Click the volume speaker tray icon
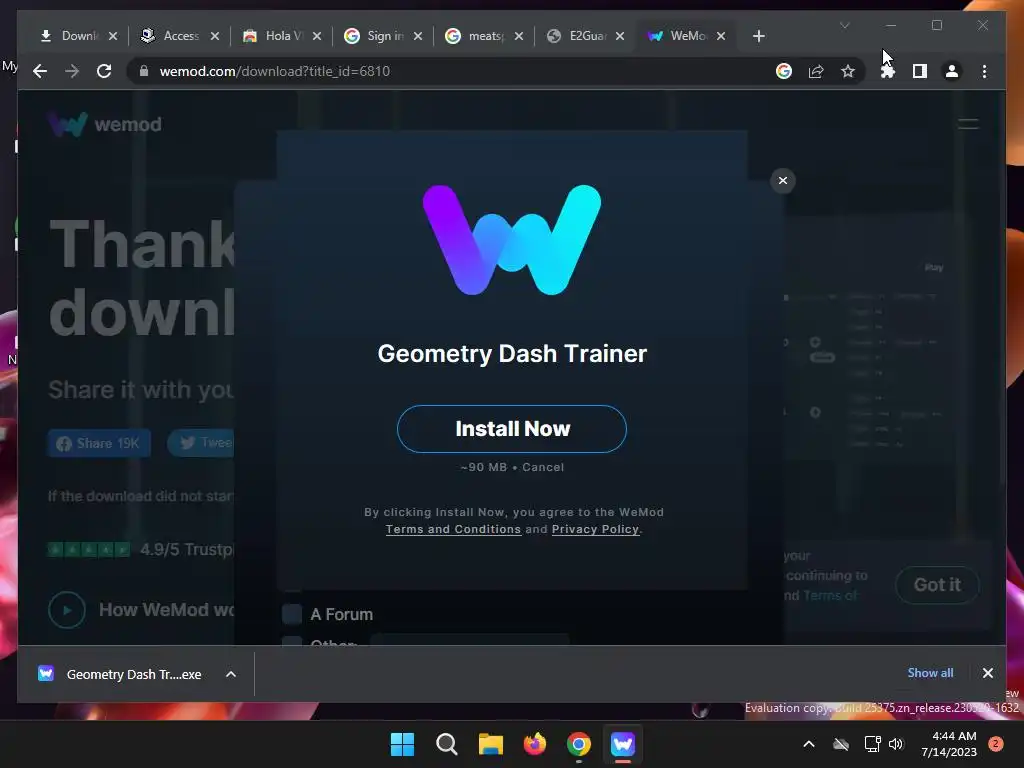The image size is (1024, 768). click(896, 744)
